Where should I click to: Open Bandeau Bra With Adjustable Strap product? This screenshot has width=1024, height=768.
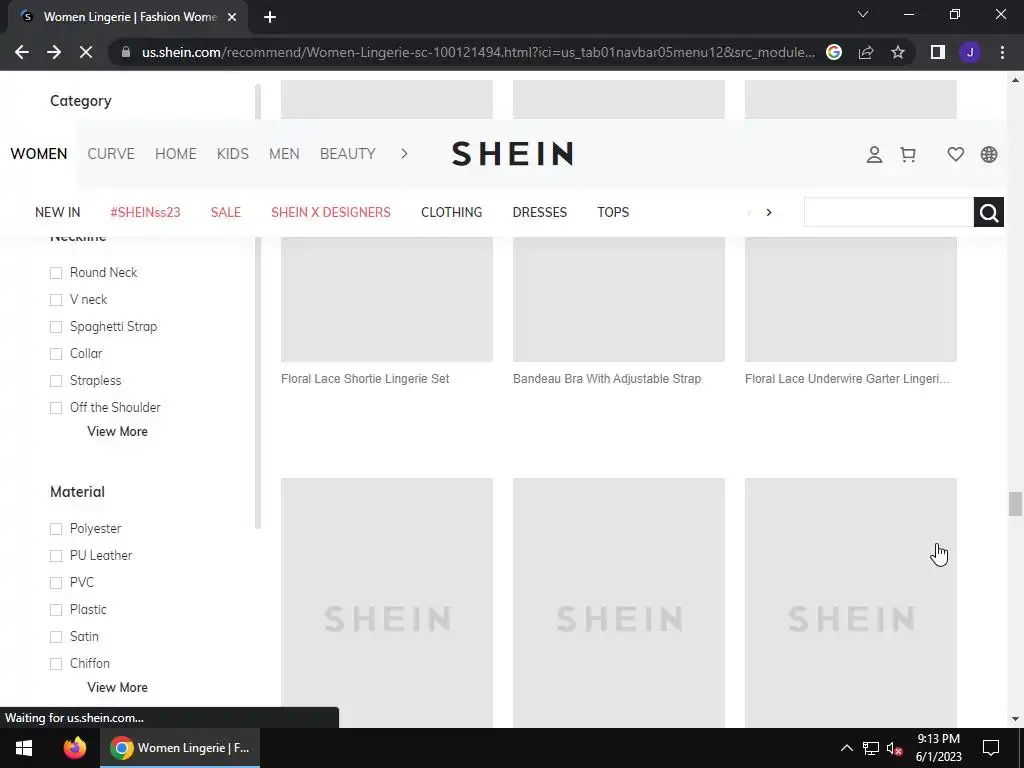pyautogui.click(x=607, y=379)
